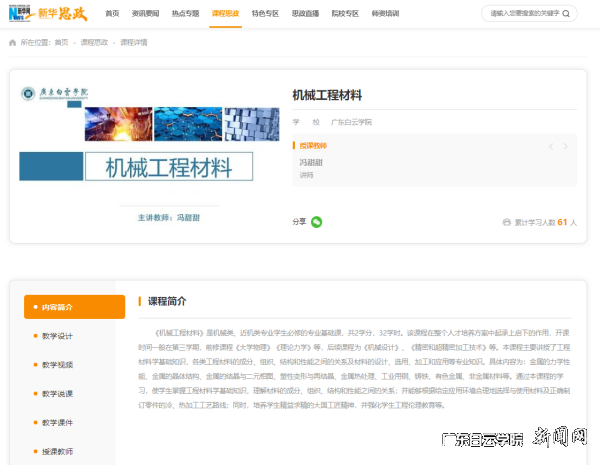The width and height of the screenshot is (600, 465).
Task: Share course via WeChat icon
Action: click(x=316, y=221)
